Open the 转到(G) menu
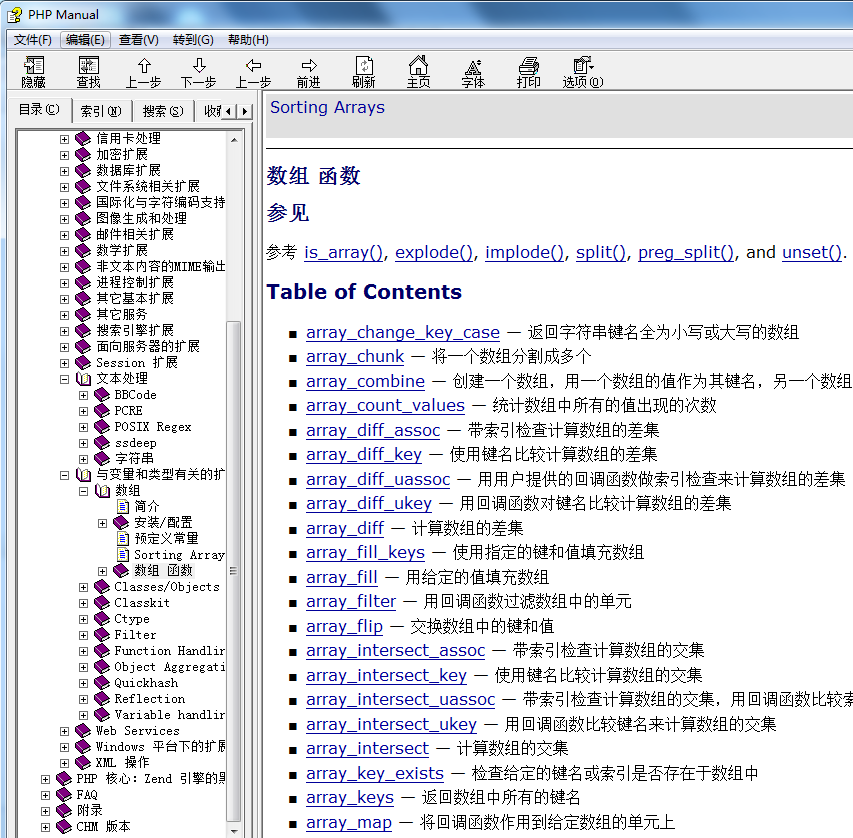The image size is (853, 838). 193,40
